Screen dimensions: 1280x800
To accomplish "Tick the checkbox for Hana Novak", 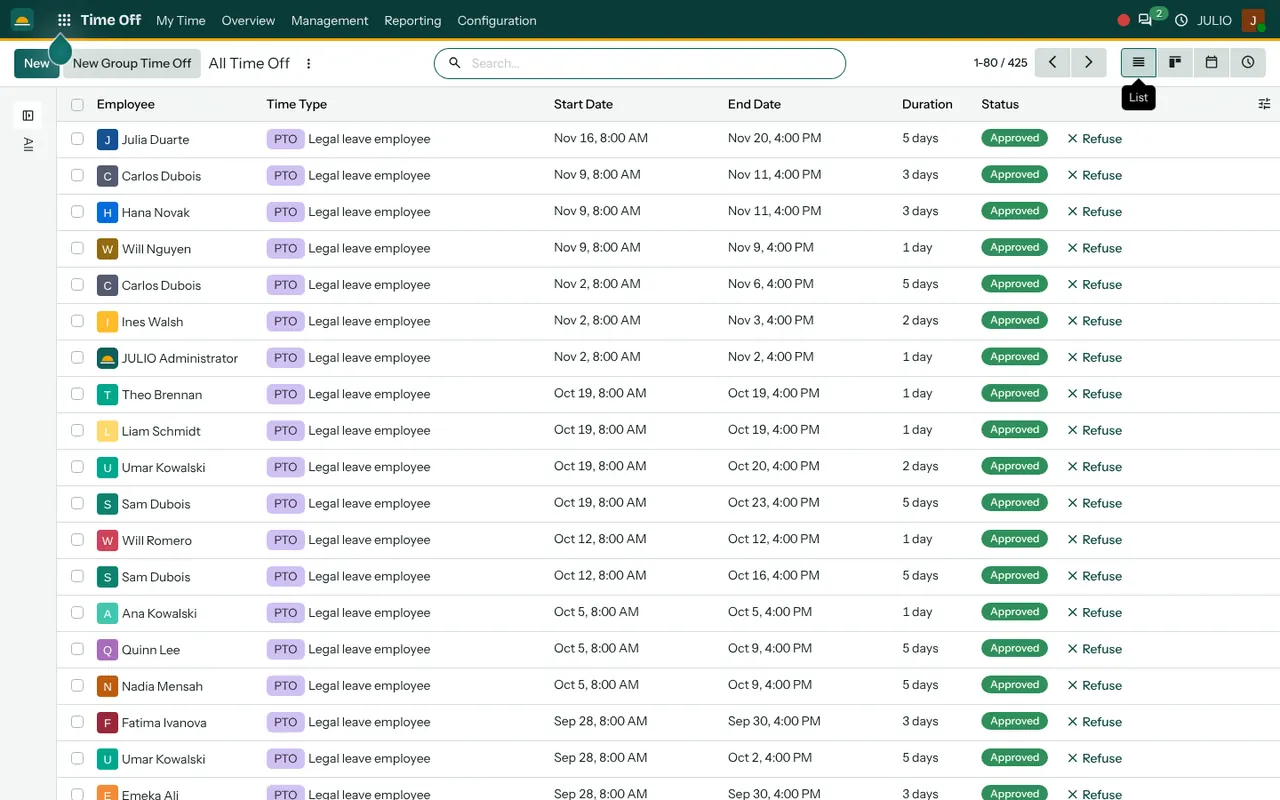I will (77, 212).
